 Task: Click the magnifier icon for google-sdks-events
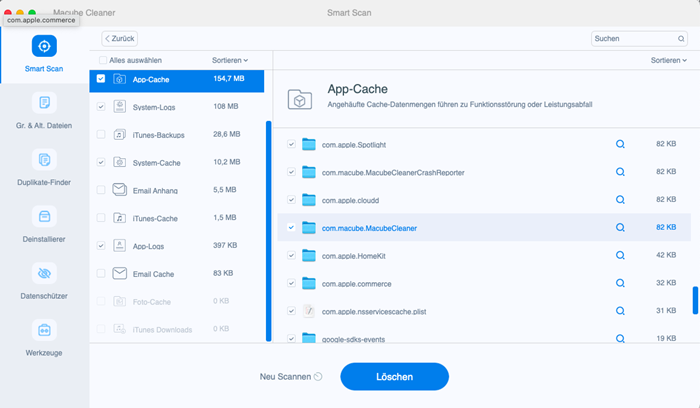point(620,338)
